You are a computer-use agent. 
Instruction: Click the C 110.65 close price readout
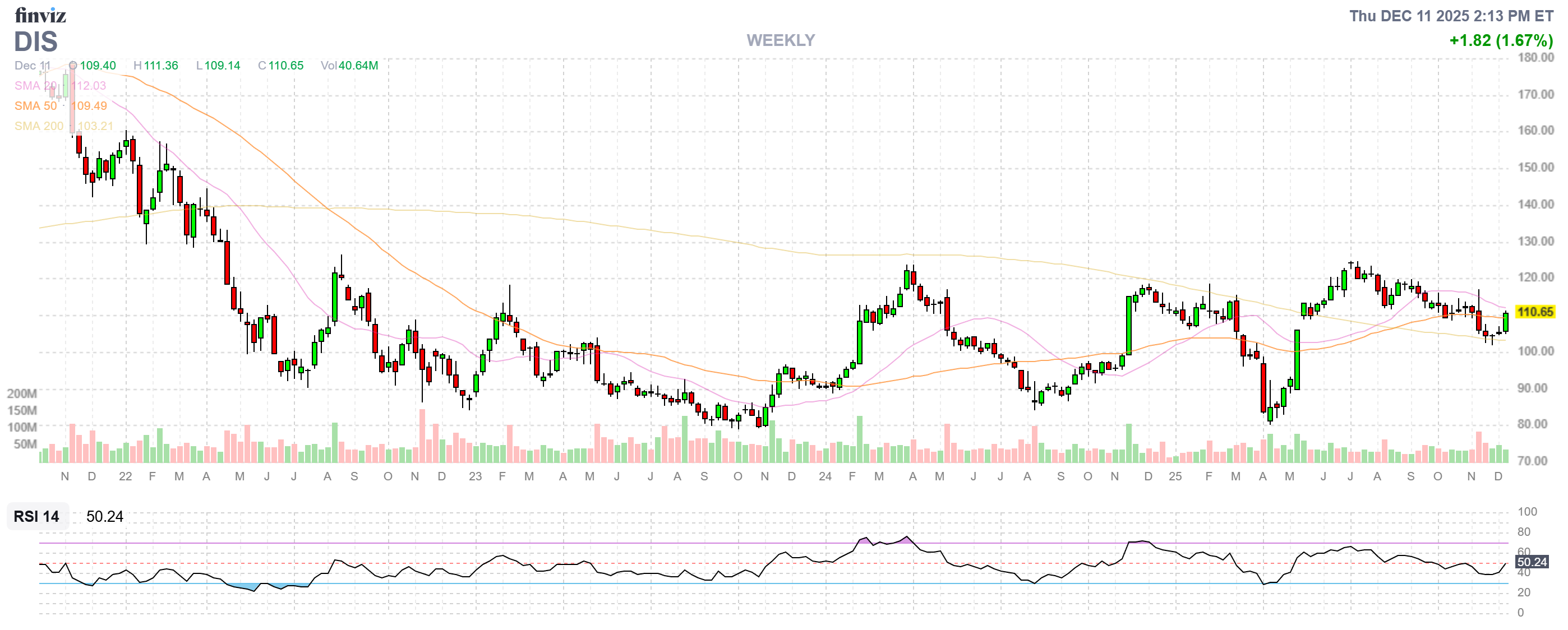click(280, 66)
